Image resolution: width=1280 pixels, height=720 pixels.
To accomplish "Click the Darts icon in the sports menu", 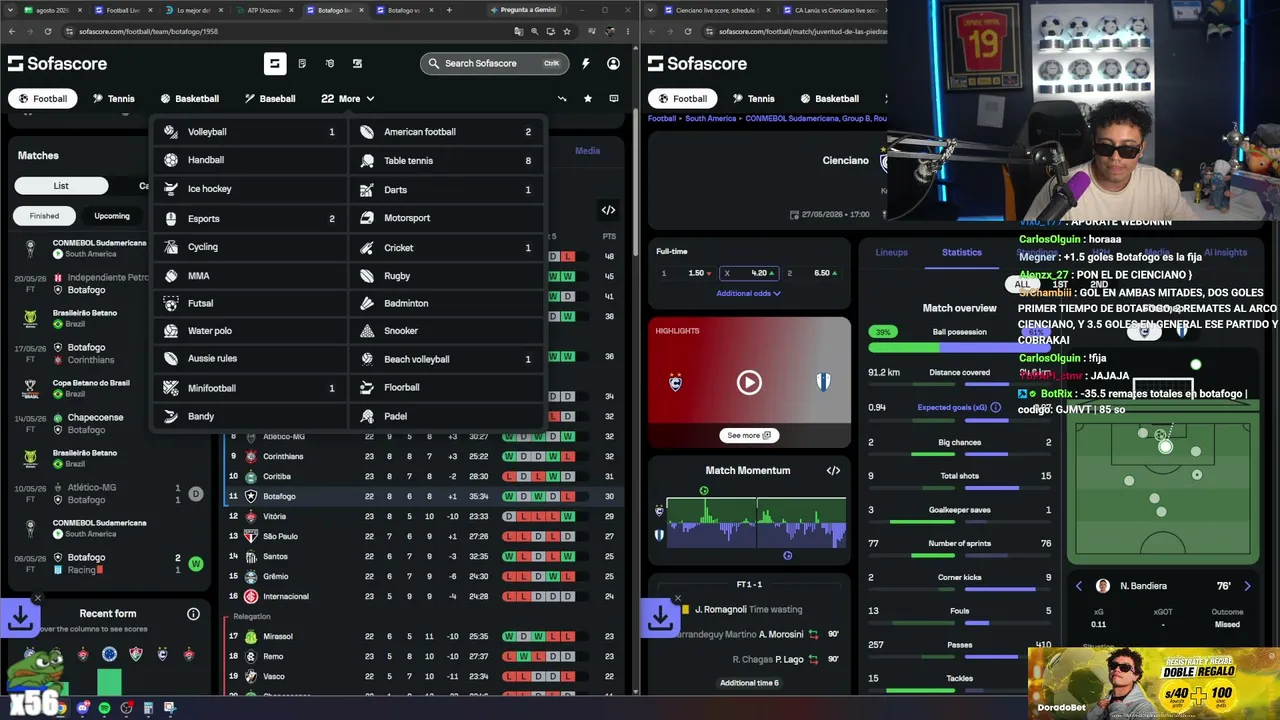I will click(367, 189).
